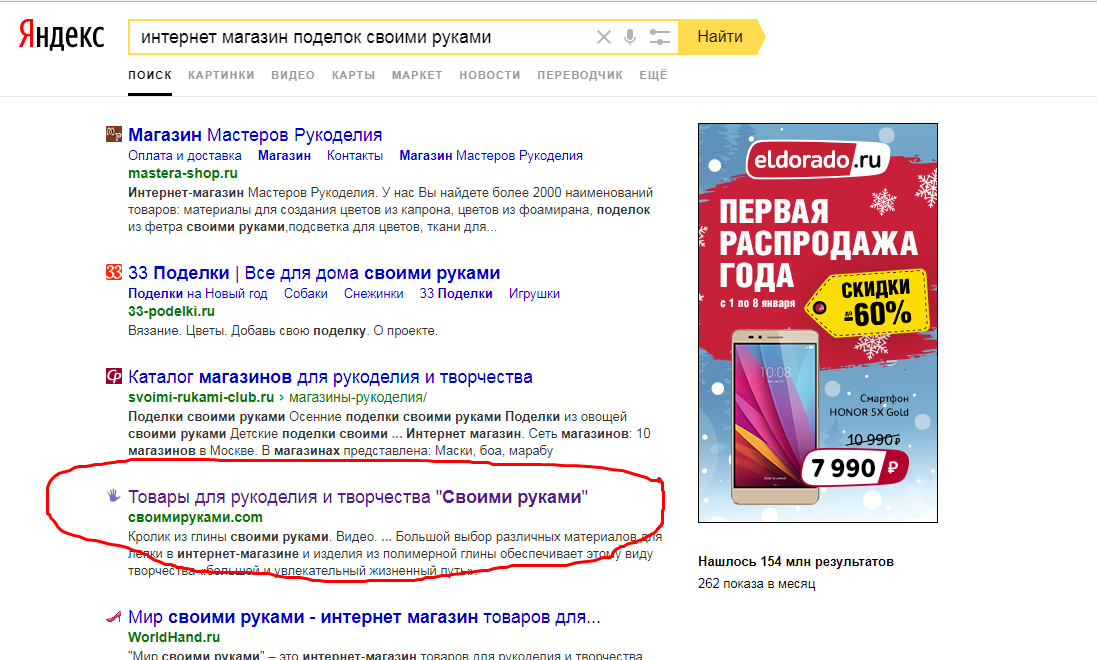The image size is (1097, 660).
Task: Open the Карты tab
Action: click(353, 75)
